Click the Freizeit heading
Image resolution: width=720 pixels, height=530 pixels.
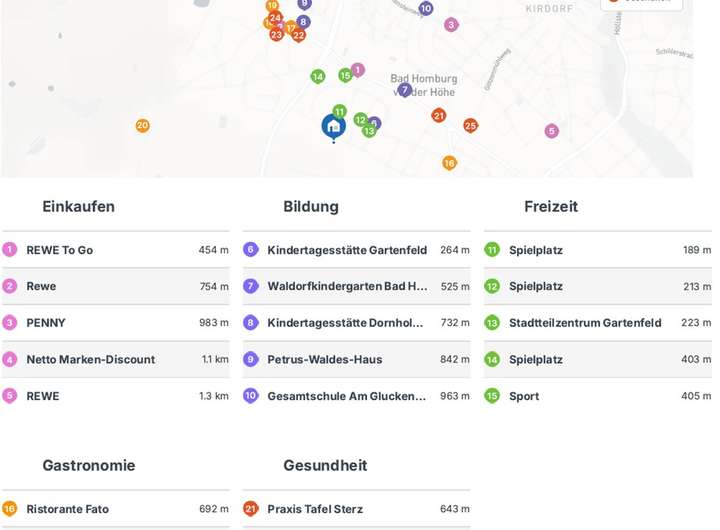coord(551,207)
